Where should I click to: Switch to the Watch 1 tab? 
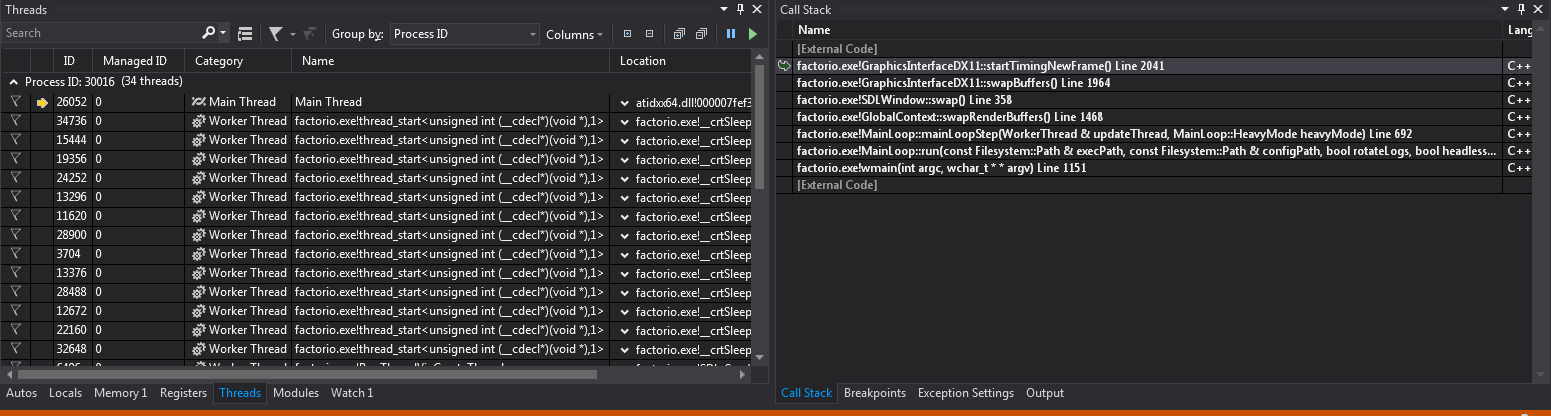point(352,393)
